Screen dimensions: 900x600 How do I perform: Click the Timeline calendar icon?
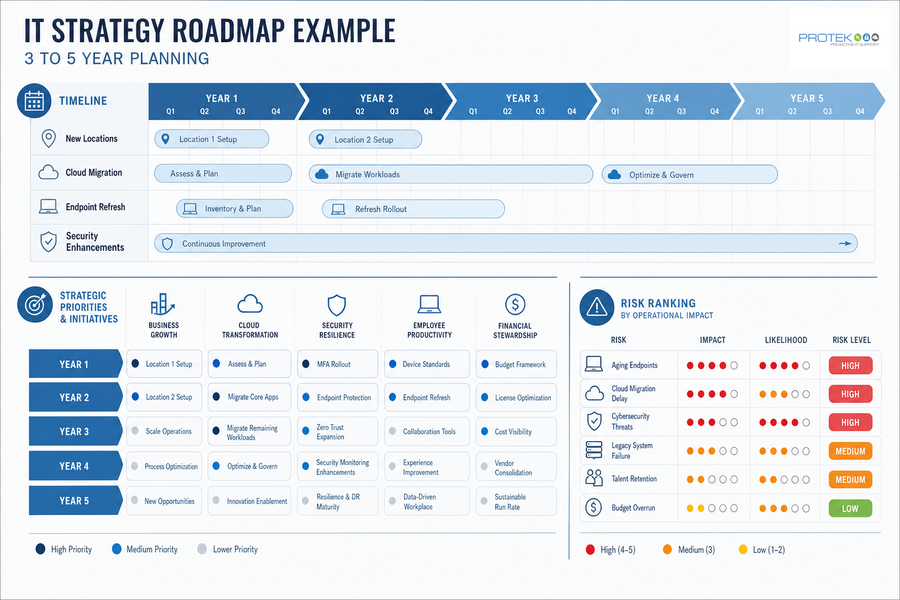pyautogui.click(x=34, y=101)
